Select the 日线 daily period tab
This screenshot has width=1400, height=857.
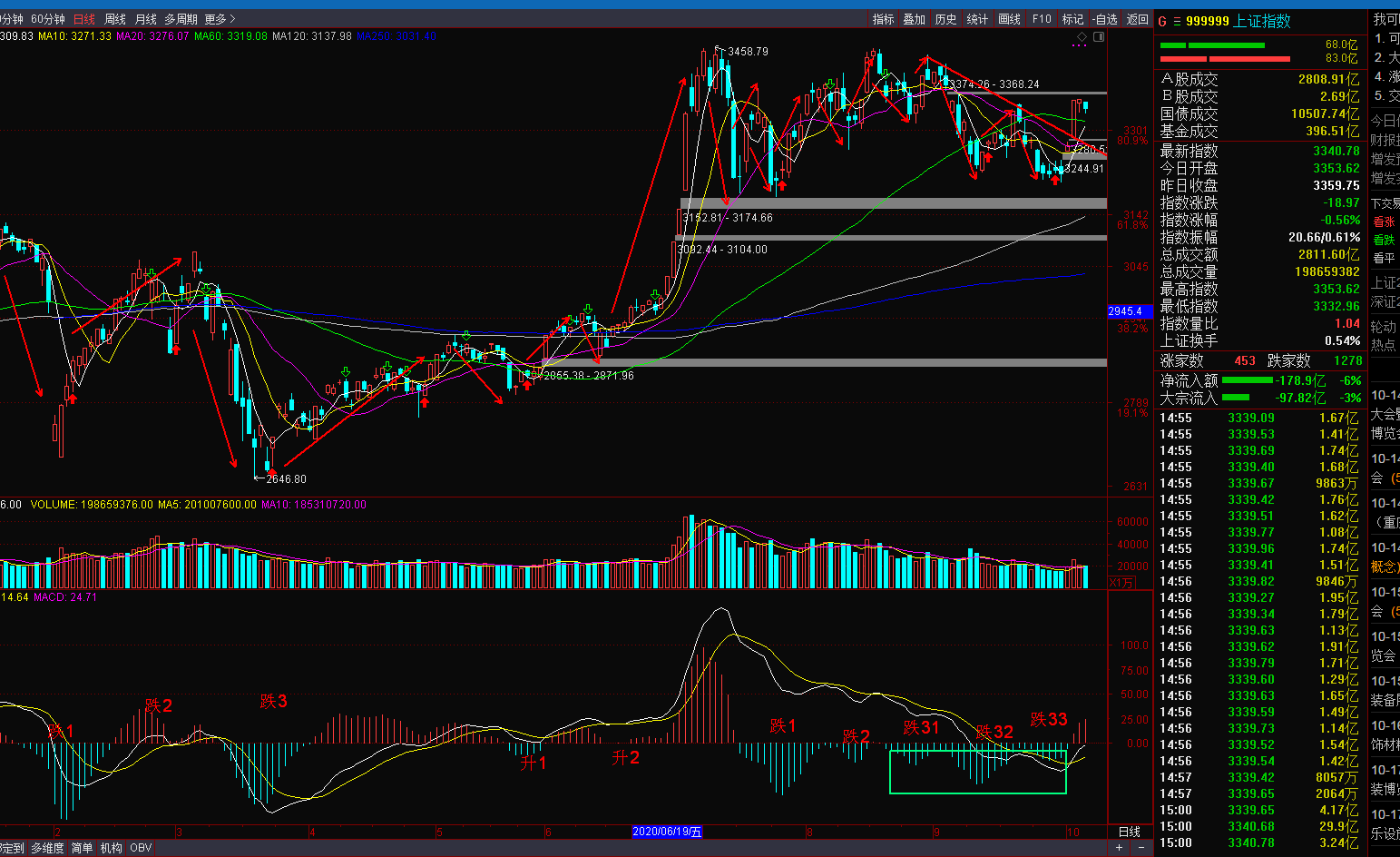pos(84,19)
